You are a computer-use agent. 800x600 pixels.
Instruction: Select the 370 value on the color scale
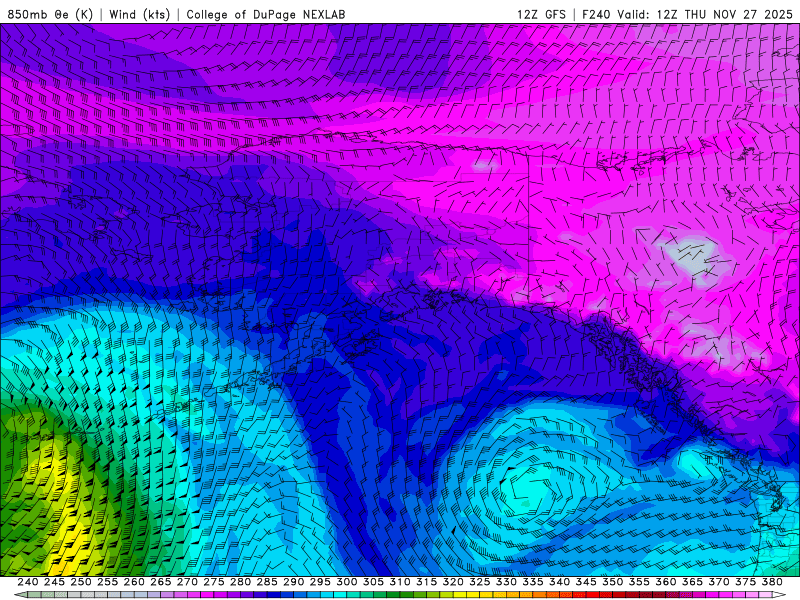[x=719, y=582]
